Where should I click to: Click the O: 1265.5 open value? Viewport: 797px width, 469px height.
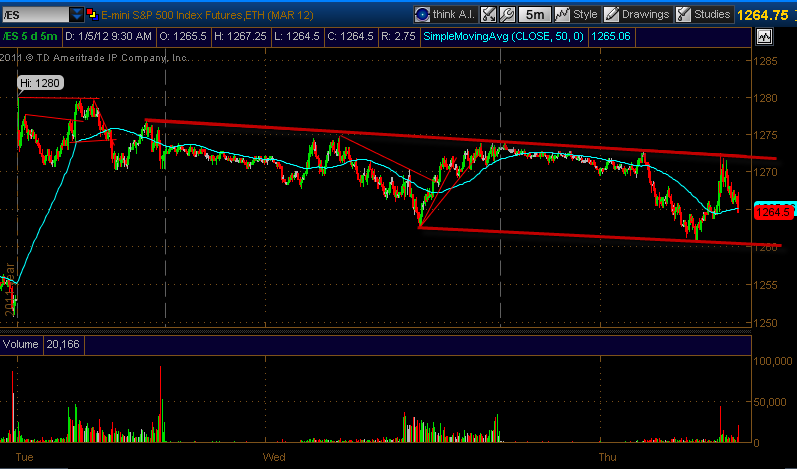pos(183,37)
